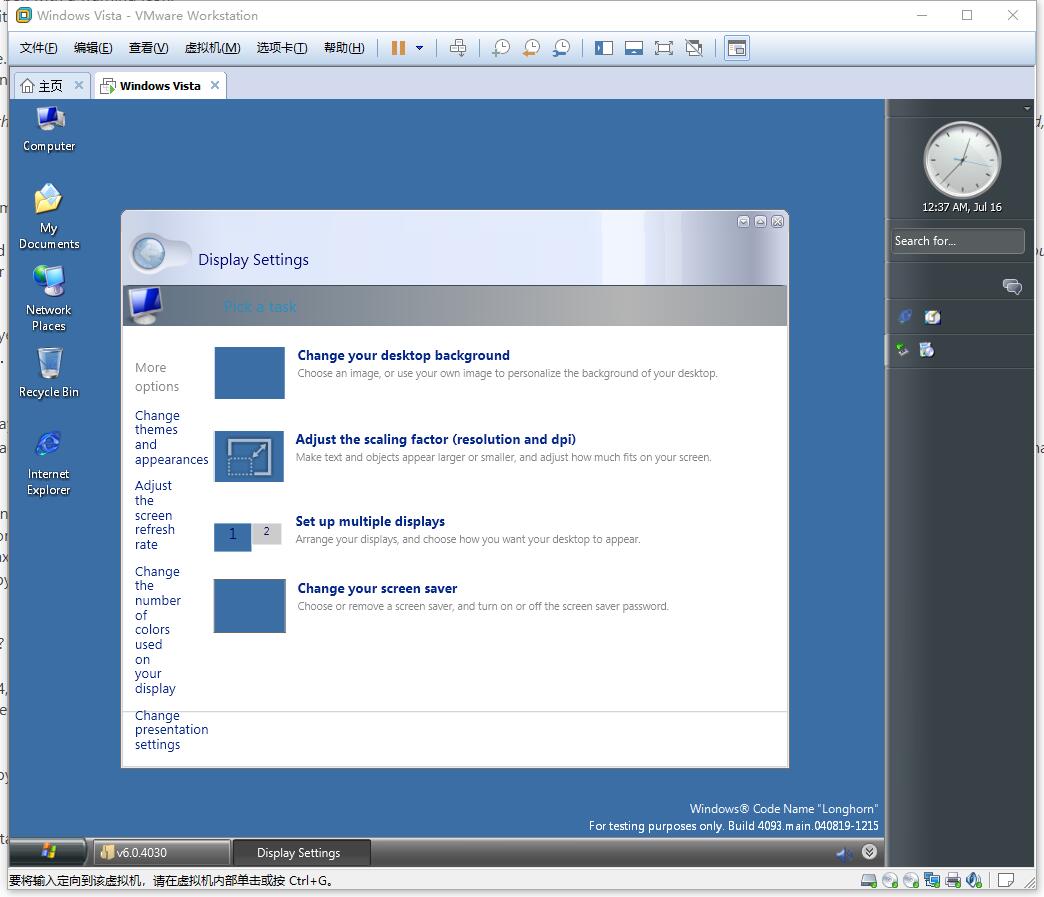Open the 编辑(E) menu
This screenshot has width=1044, height=897.
click(93, 48)
